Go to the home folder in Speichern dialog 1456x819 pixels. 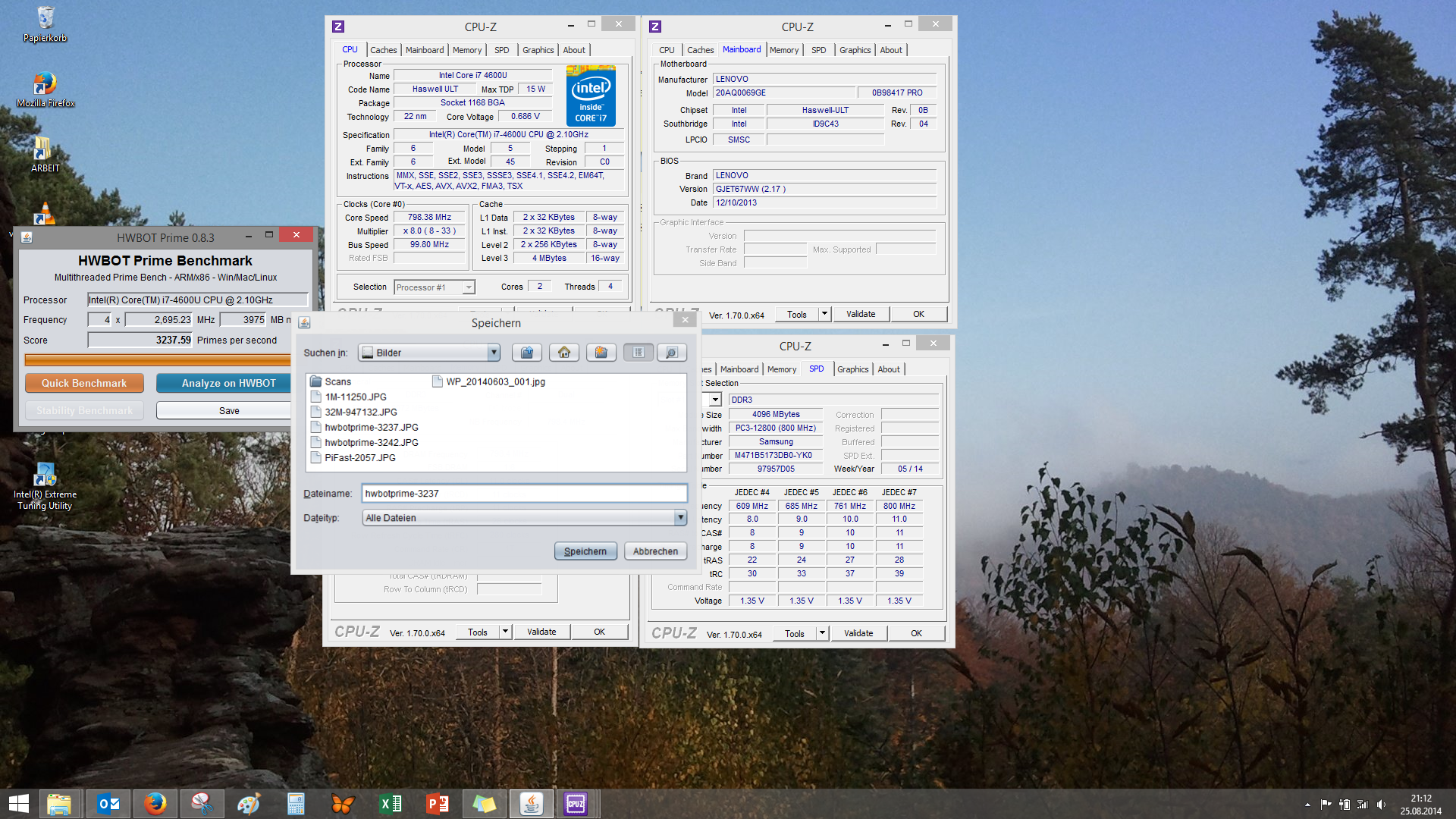click(564, 353)
